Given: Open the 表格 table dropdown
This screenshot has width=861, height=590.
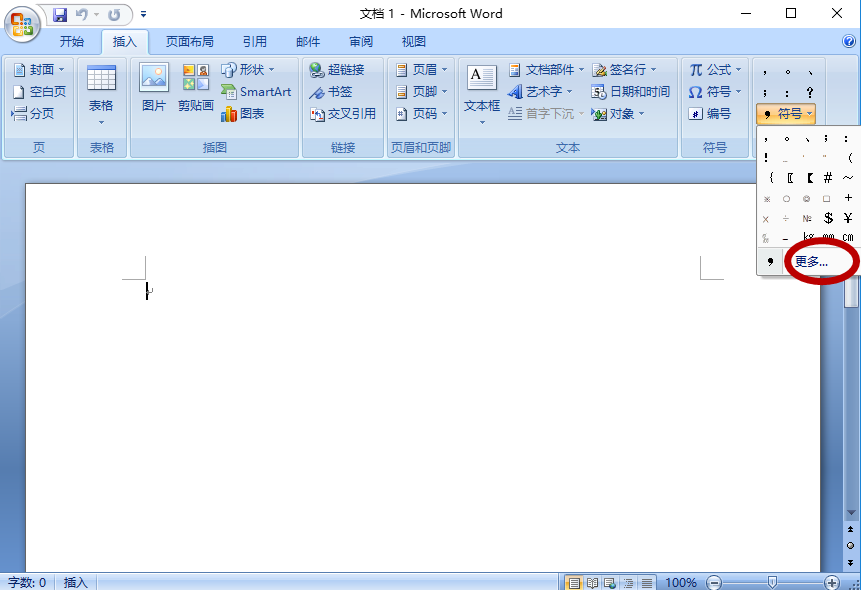Looking at the screenshot, I should (x=102, y=96).
